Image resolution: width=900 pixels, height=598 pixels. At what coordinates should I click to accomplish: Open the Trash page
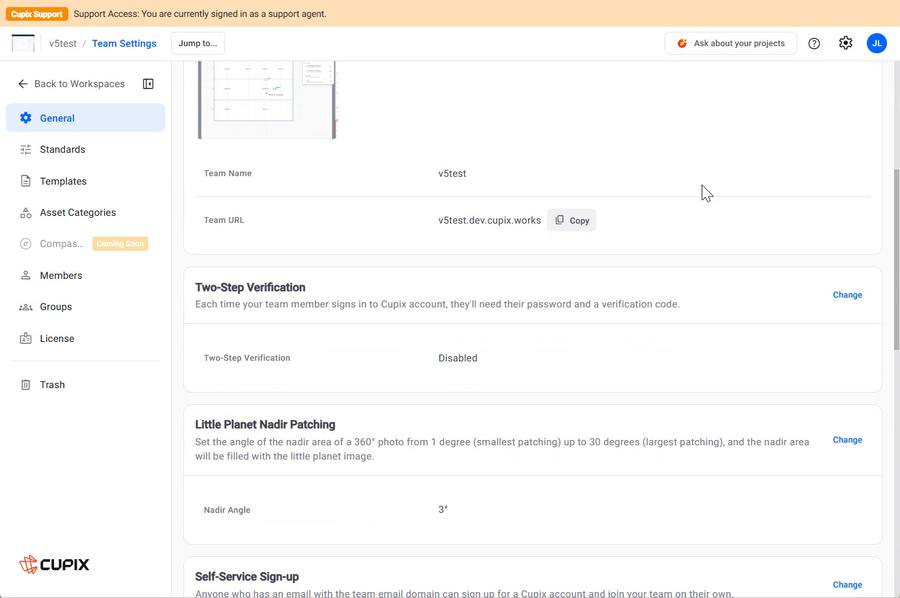[86, 385]
